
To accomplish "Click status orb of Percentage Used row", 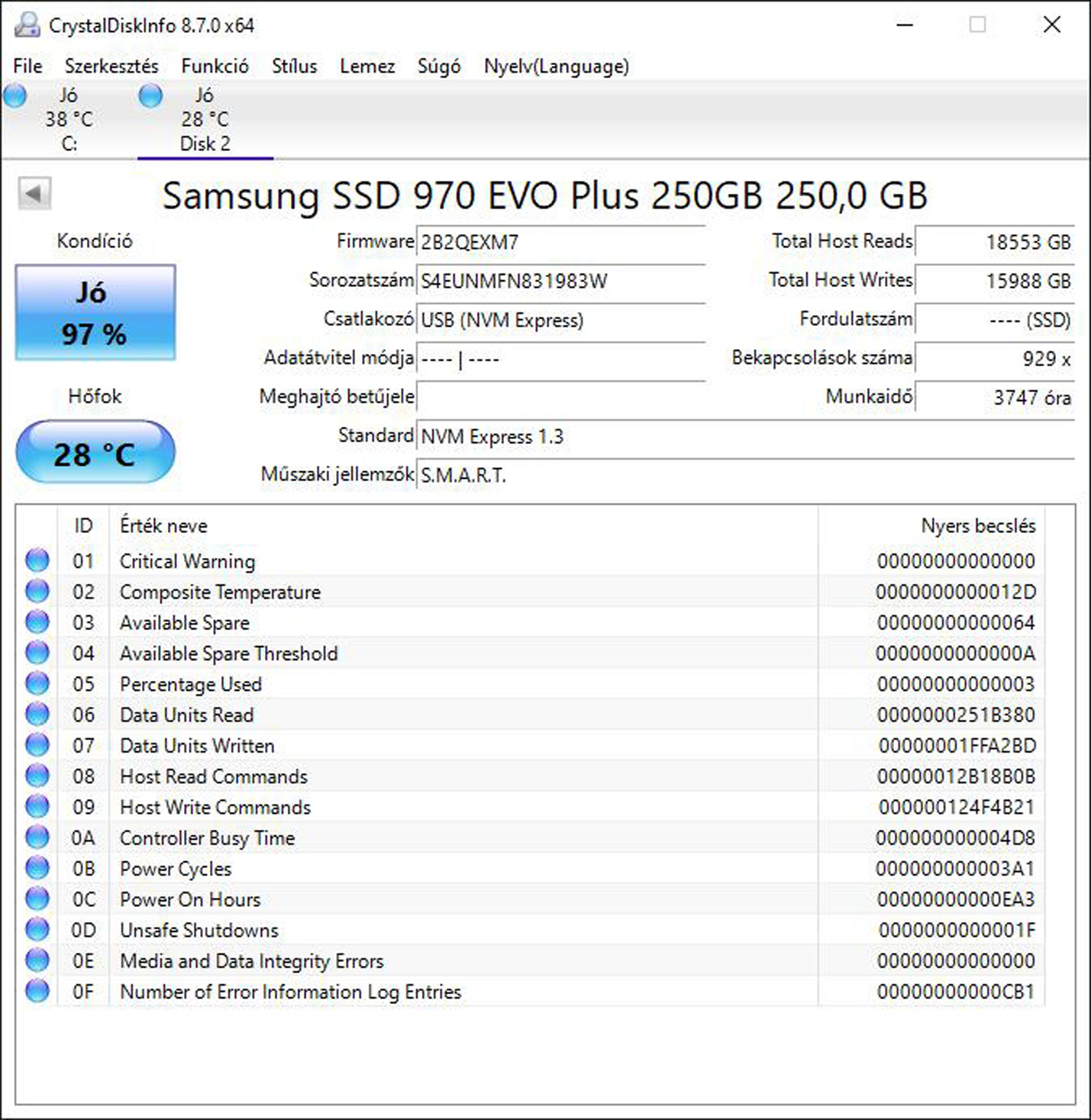I will [37, 683].
